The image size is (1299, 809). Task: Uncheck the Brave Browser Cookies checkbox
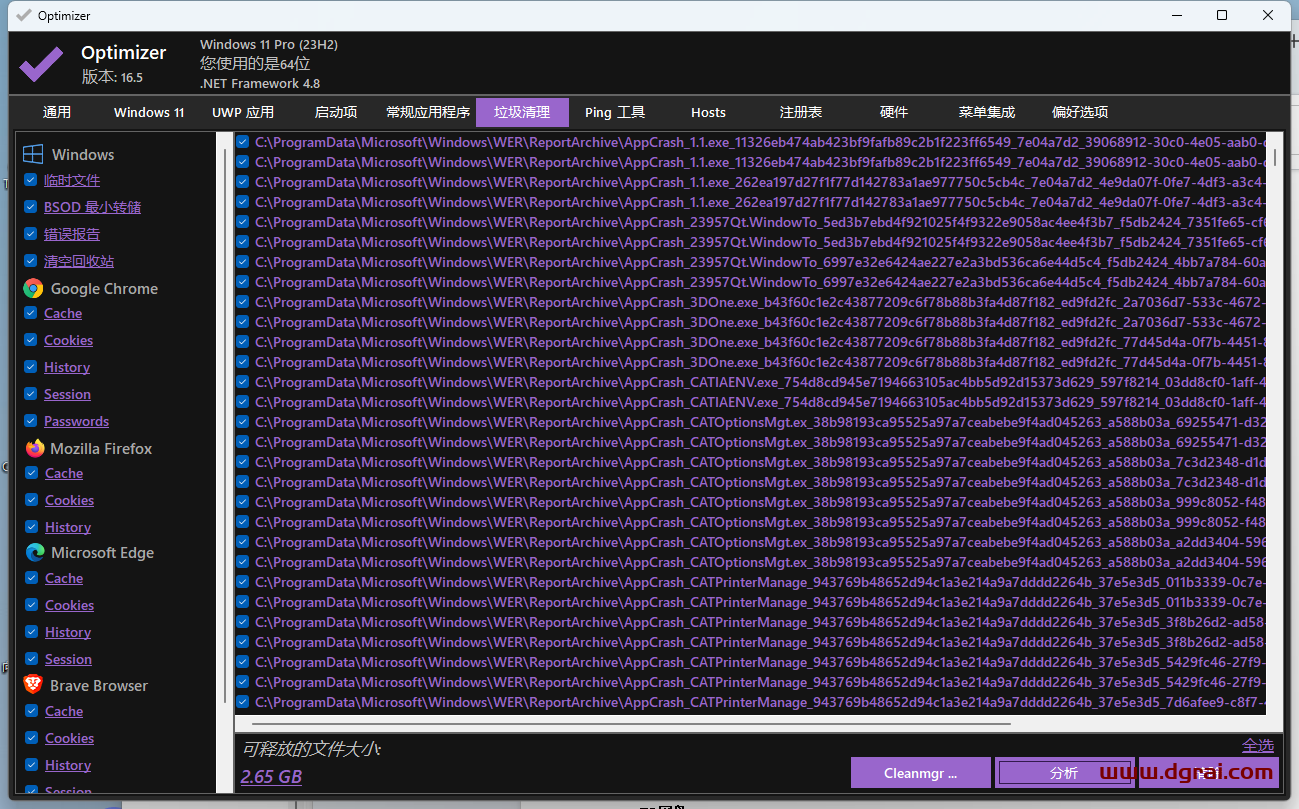[31, 738]
